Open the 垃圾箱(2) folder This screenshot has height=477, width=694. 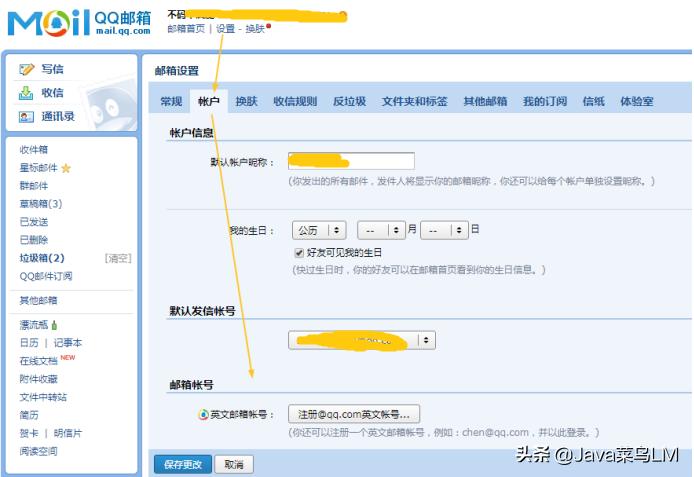point(42,258)
